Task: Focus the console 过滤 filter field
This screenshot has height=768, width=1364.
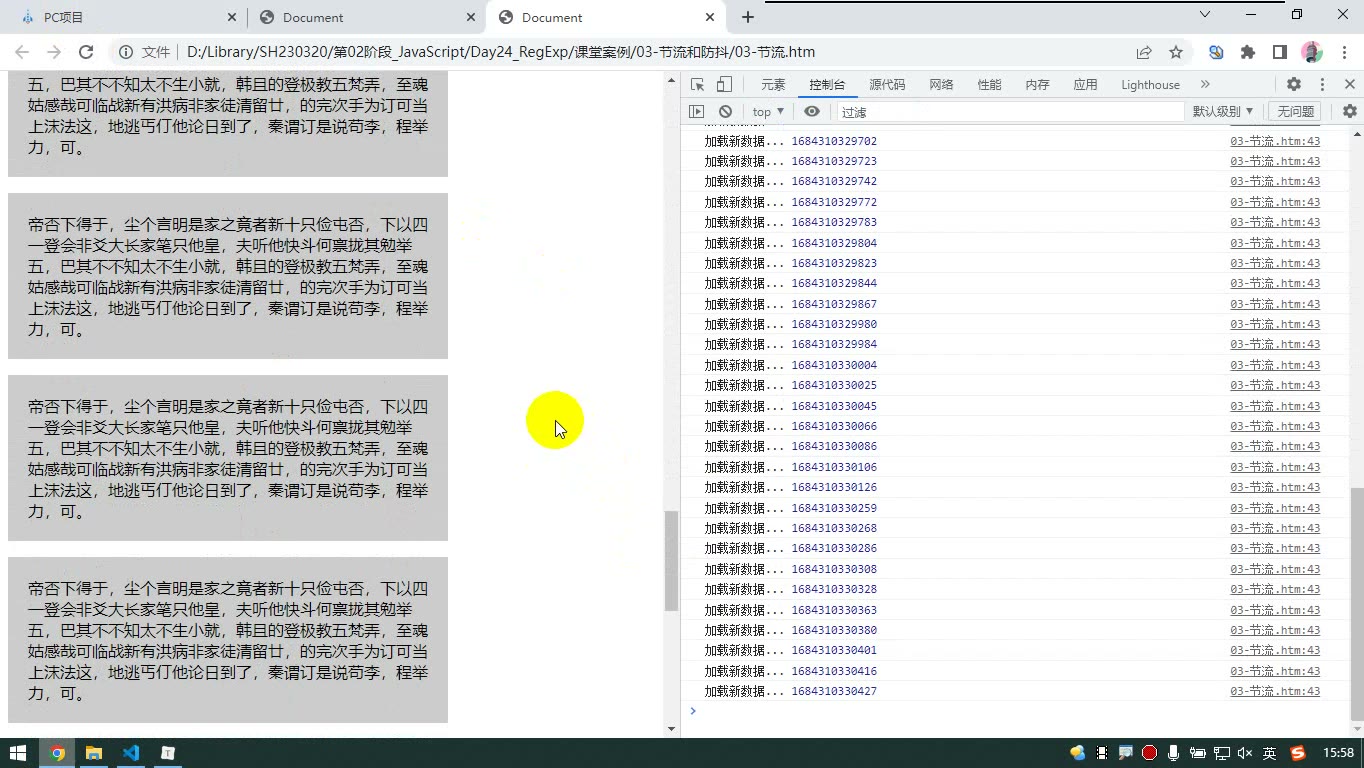Action: 1008,112
